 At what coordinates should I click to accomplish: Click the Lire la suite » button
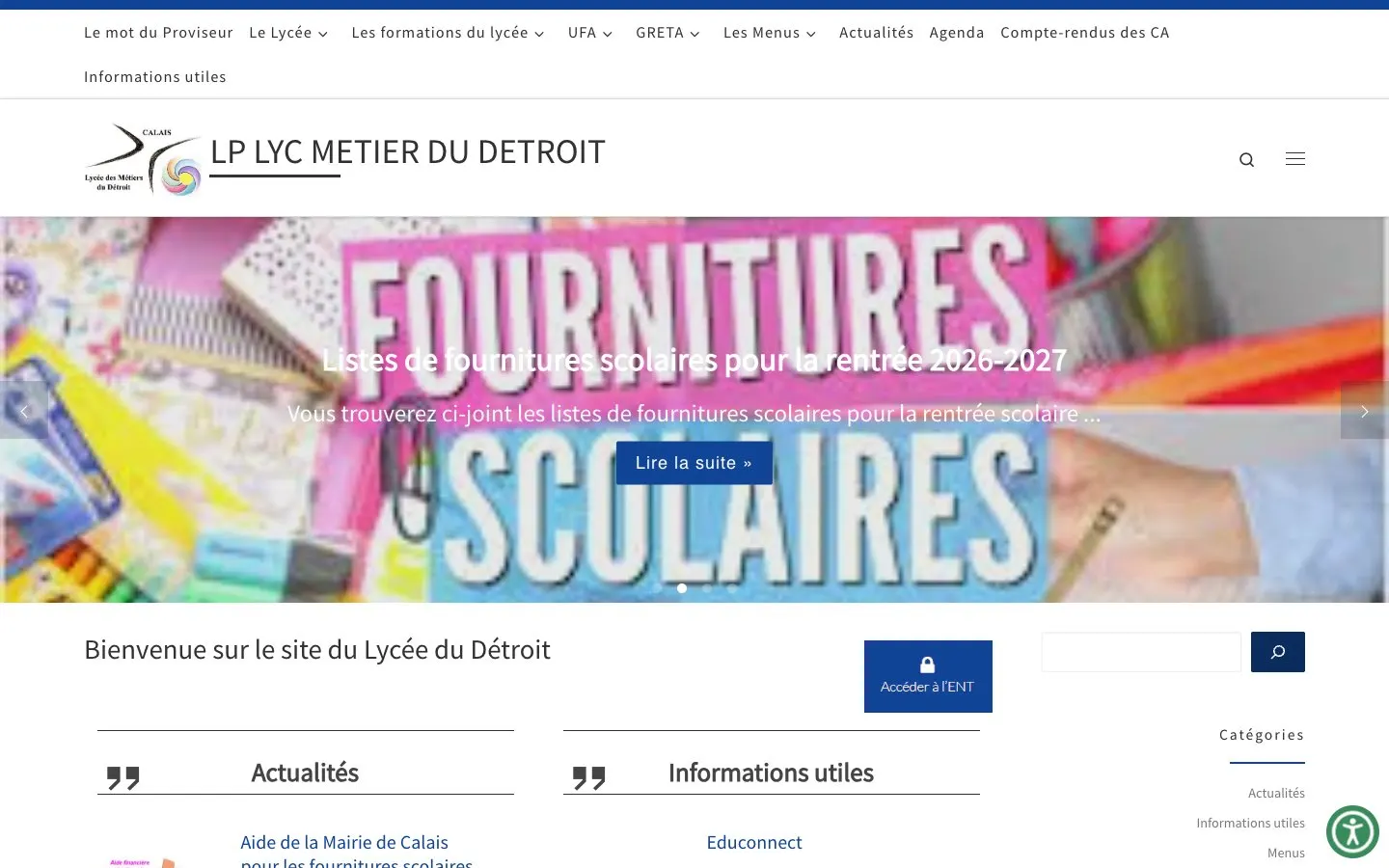694,463
